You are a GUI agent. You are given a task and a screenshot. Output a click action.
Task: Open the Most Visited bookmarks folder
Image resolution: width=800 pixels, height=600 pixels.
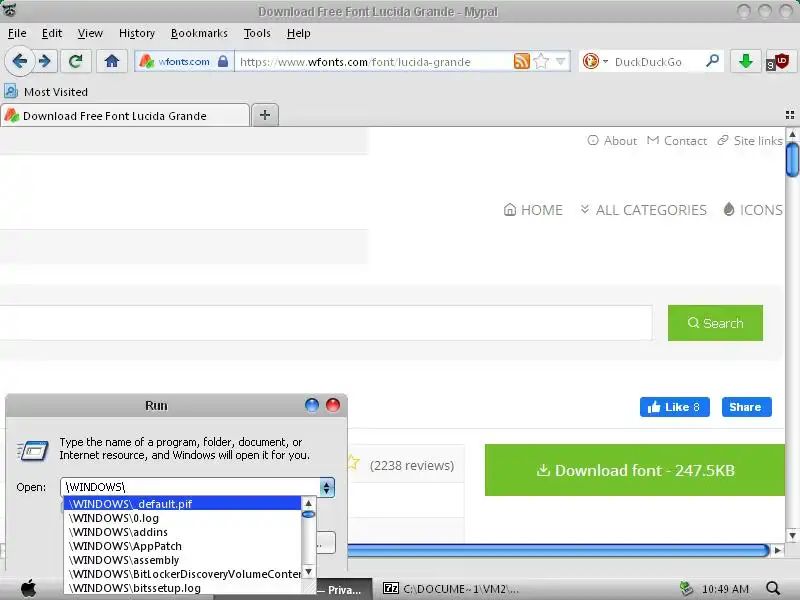pos(46,92)
